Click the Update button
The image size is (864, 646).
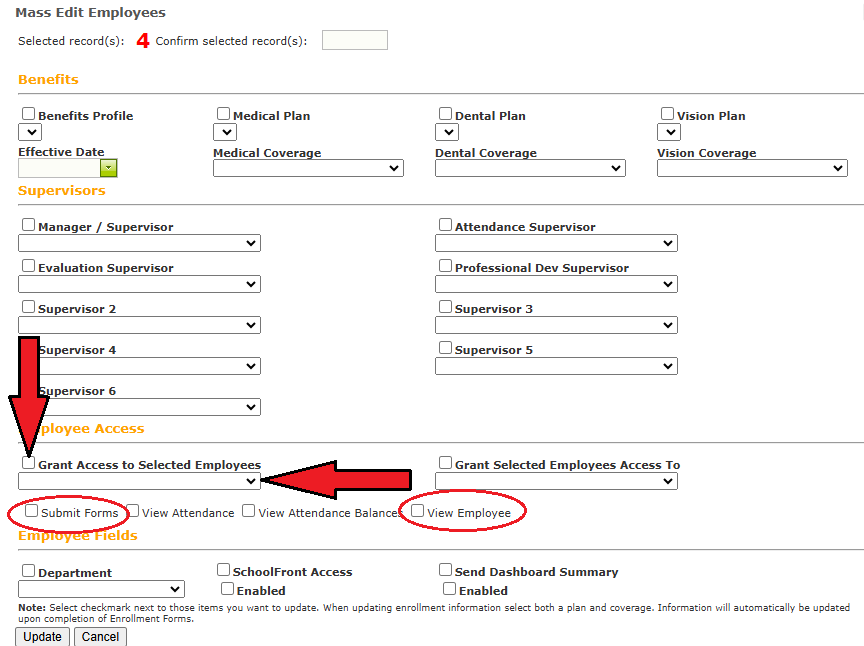42,637
